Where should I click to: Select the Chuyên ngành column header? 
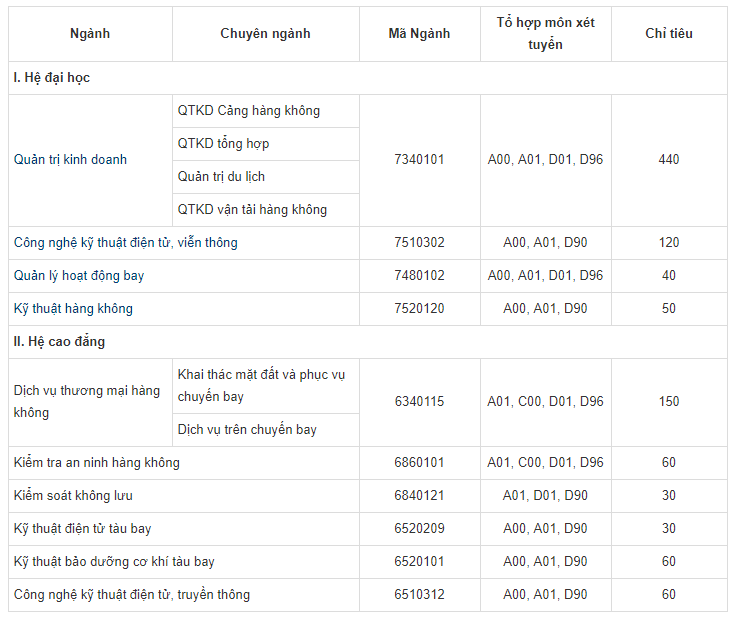pyautogui.click(x=265, y=34)
